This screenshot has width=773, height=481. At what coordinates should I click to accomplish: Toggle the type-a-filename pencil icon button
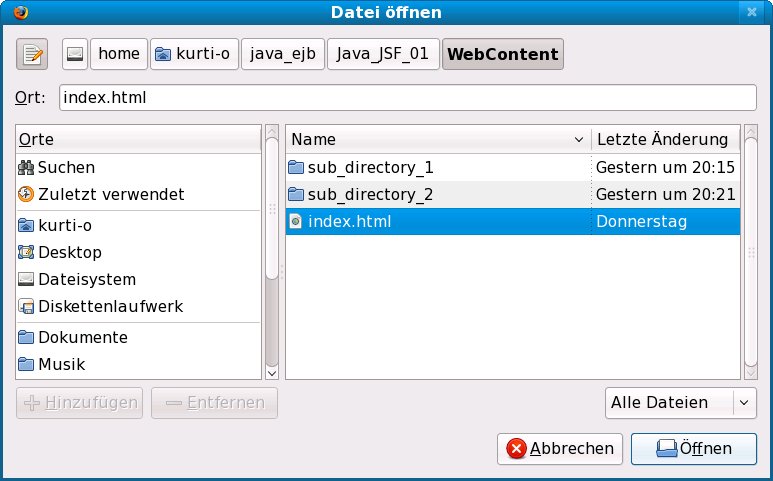coord(32,54)
